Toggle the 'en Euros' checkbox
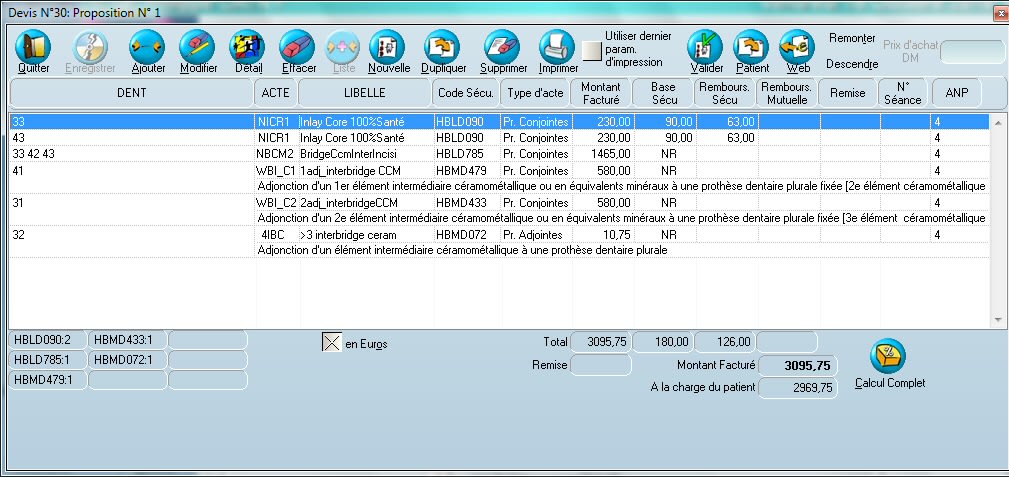Screen dimensions: 1009x477 (332, 343)
